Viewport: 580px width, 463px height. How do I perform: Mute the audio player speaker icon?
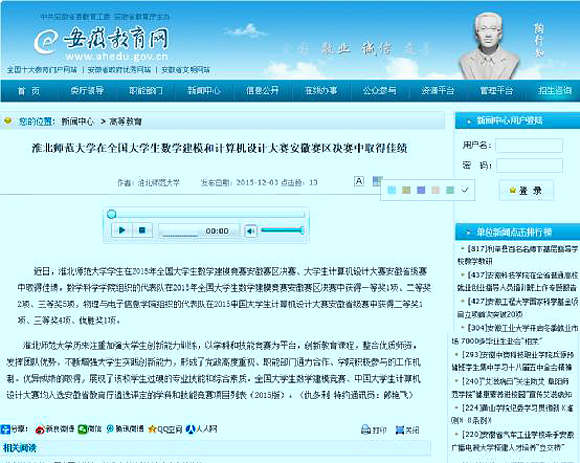[250, 231]
